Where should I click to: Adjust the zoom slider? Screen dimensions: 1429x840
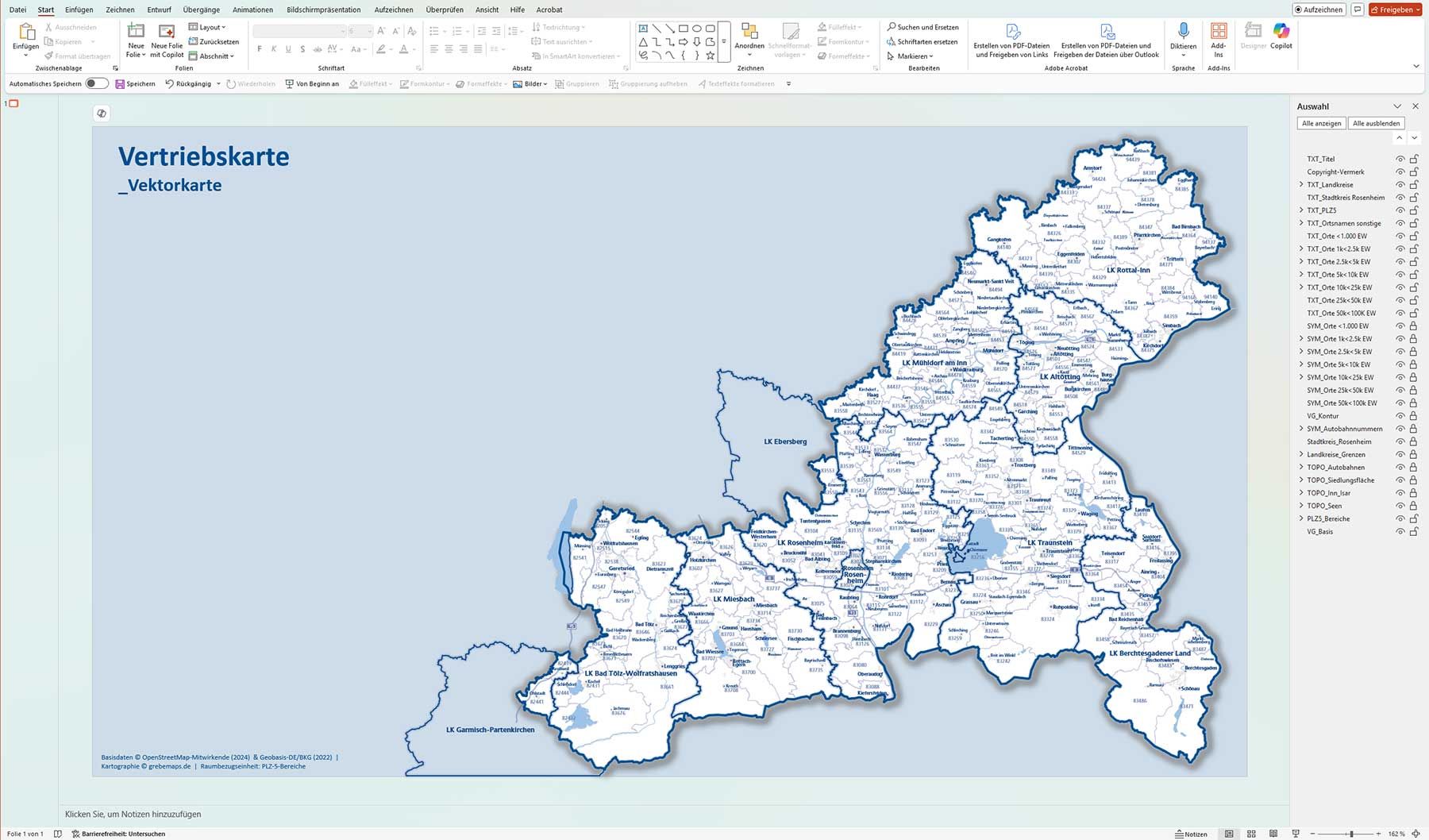click(1351, 834)
